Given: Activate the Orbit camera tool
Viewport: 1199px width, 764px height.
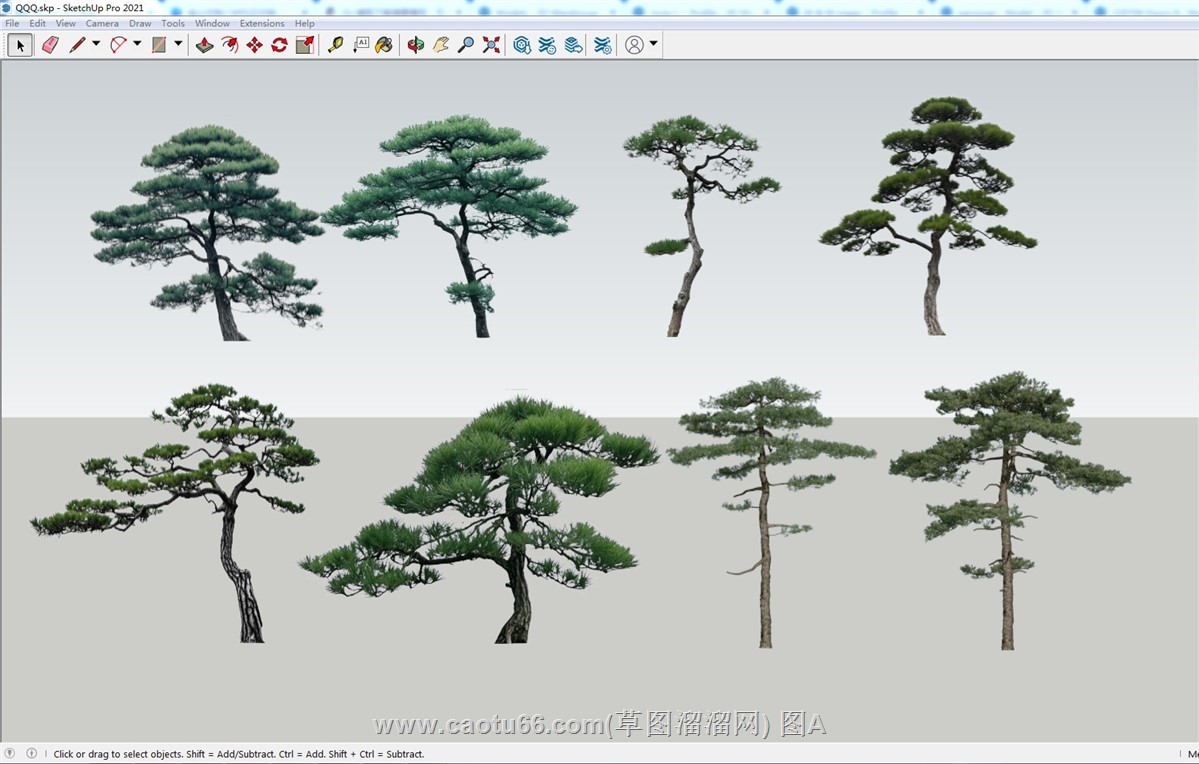Looking at the screenshot, I should pos(415,45).
